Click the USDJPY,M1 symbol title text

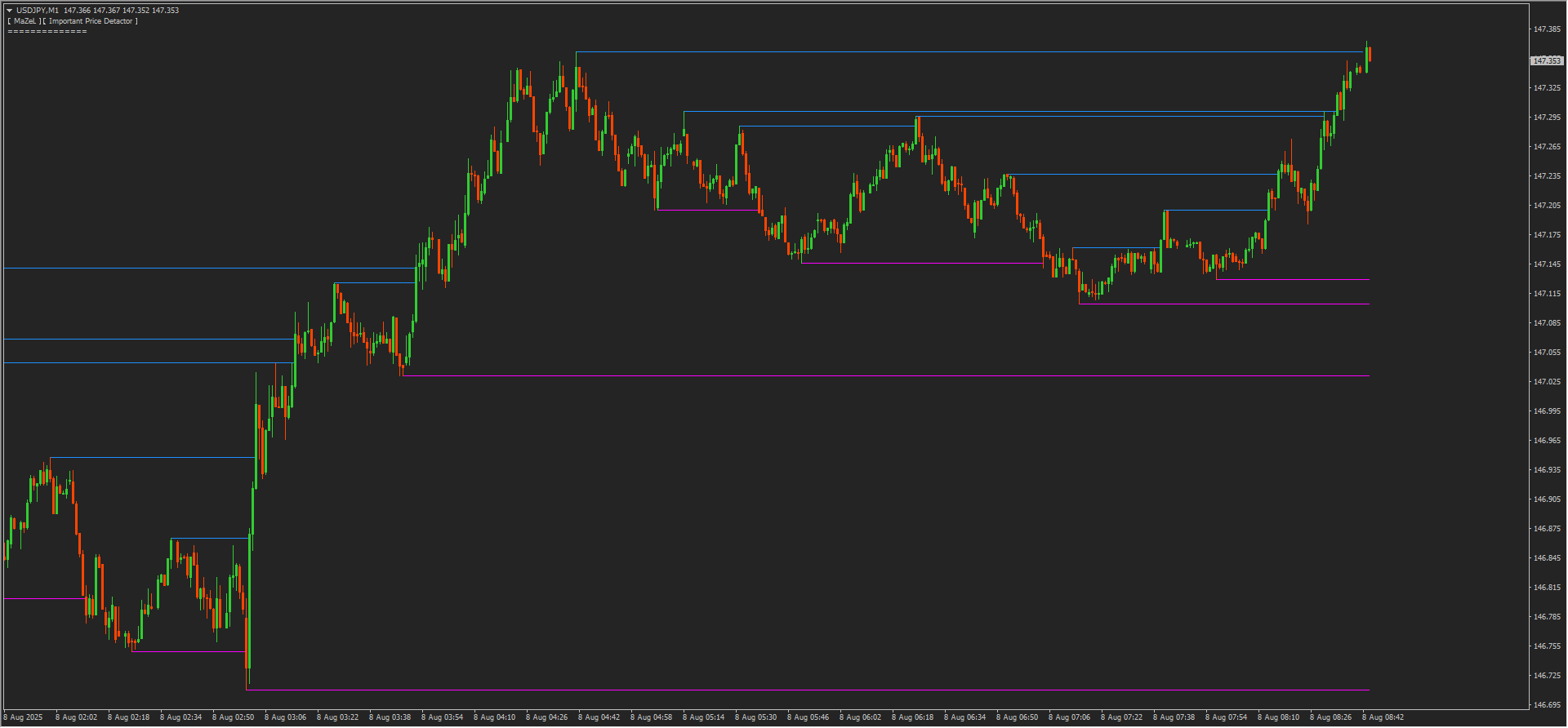point(38,11)
